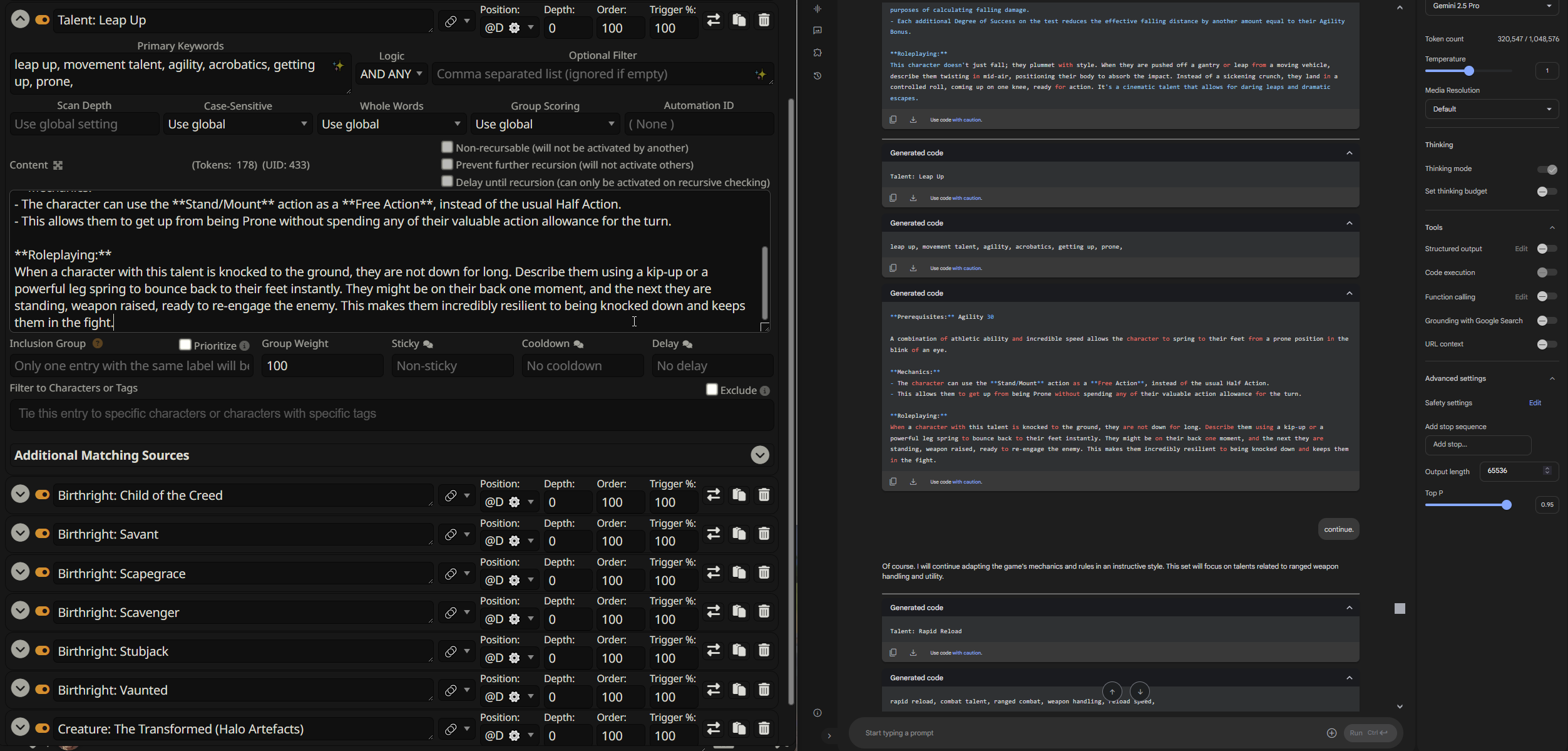Viewport: 1568px width, 751px height.
Task: Edit Function calling settings
Action: (1521, 297)
